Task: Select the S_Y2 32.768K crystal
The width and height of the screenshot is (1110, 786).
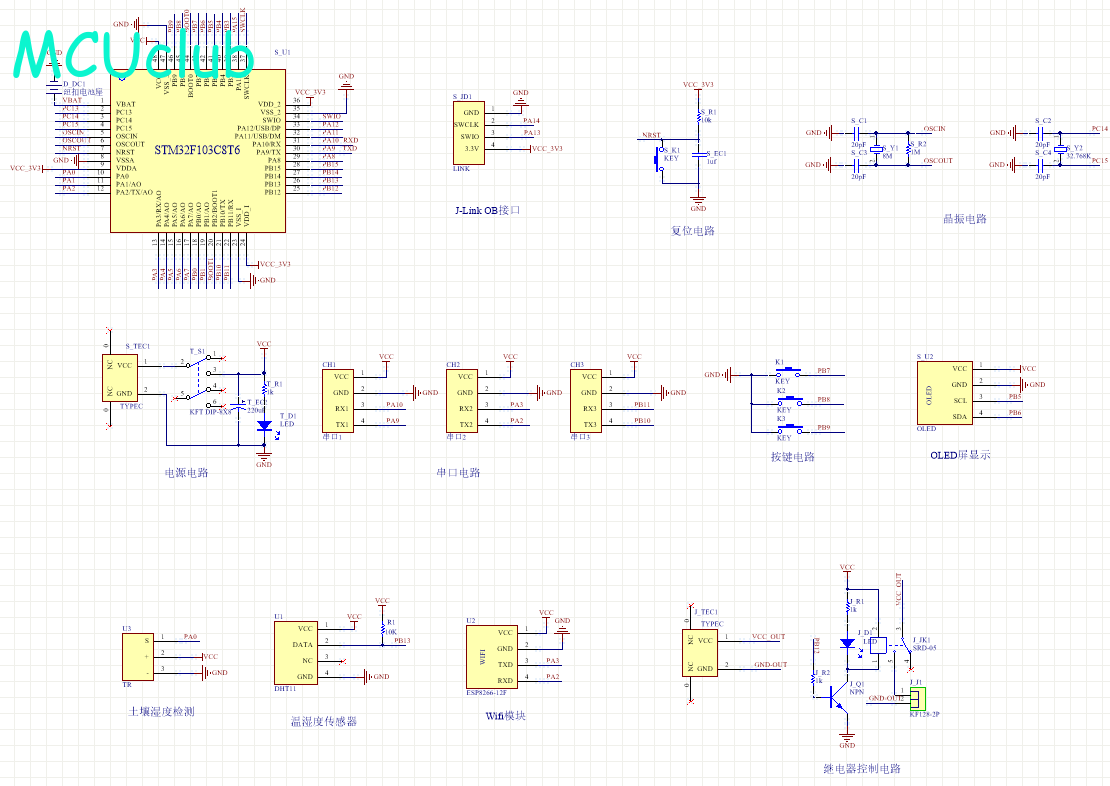Action: (1060, 149)
